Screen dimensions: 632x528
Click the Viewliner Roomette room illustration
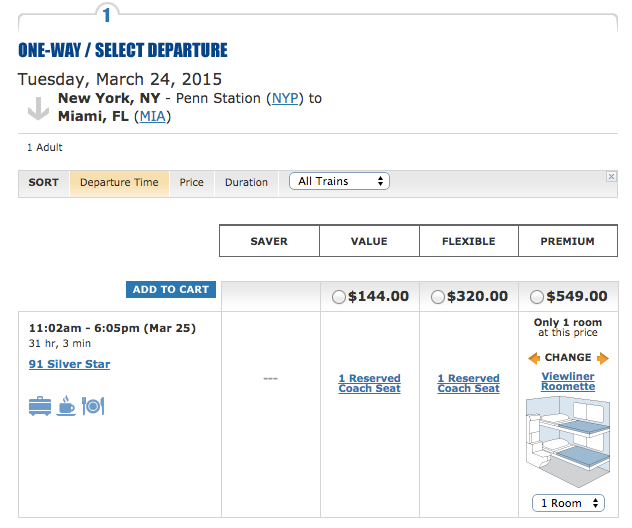[568, 441]
